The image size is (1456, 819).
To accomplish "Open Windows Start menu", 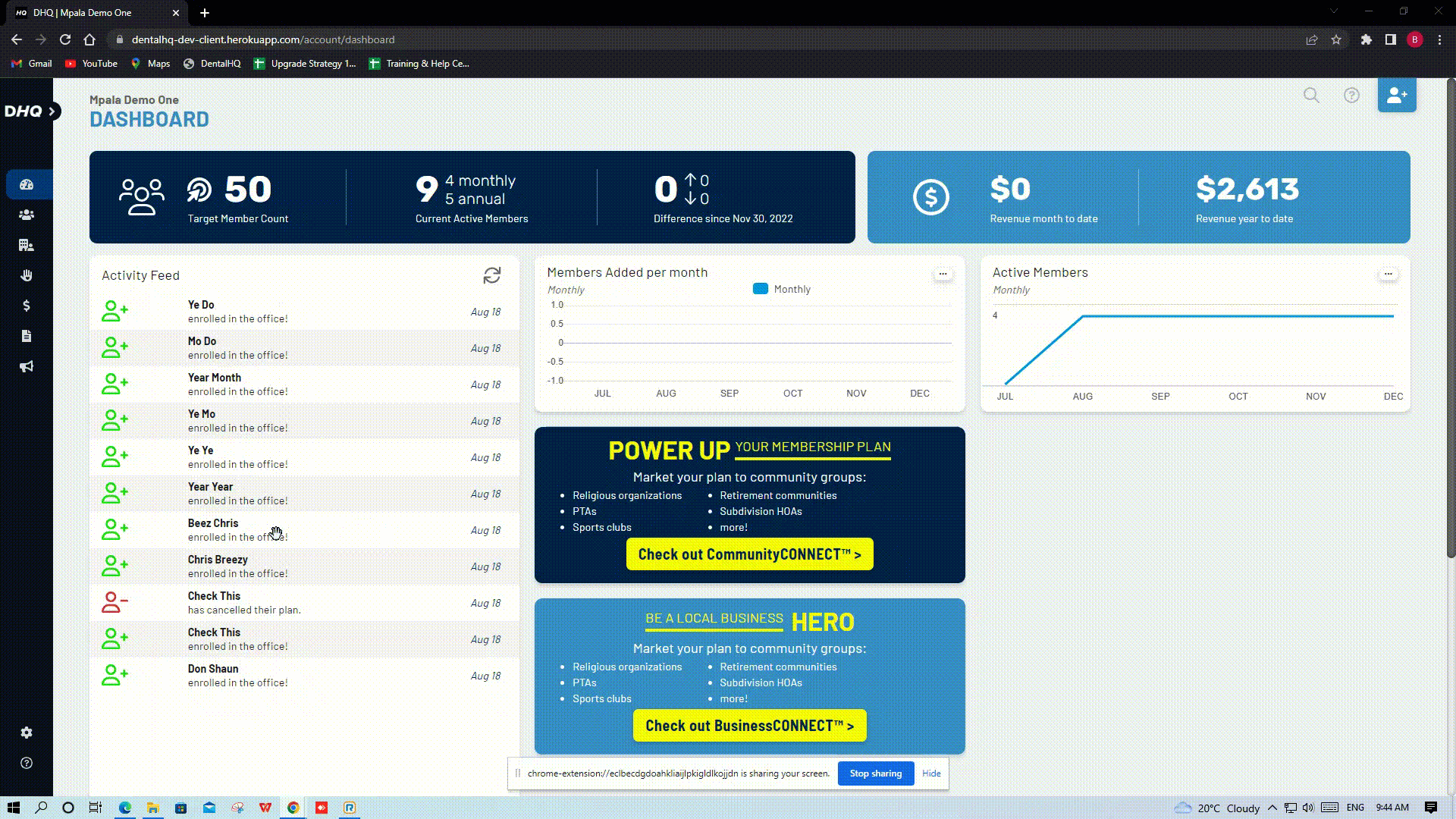I will (13, 808).
